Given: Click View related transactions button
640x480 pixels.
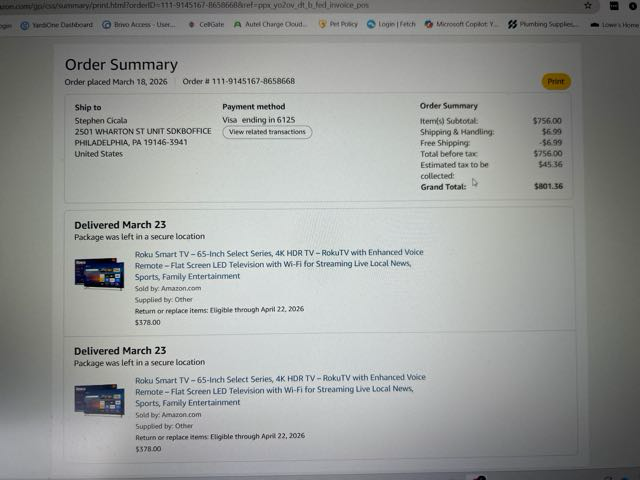Looking at the screenshot, I should (x=267, y=132).
